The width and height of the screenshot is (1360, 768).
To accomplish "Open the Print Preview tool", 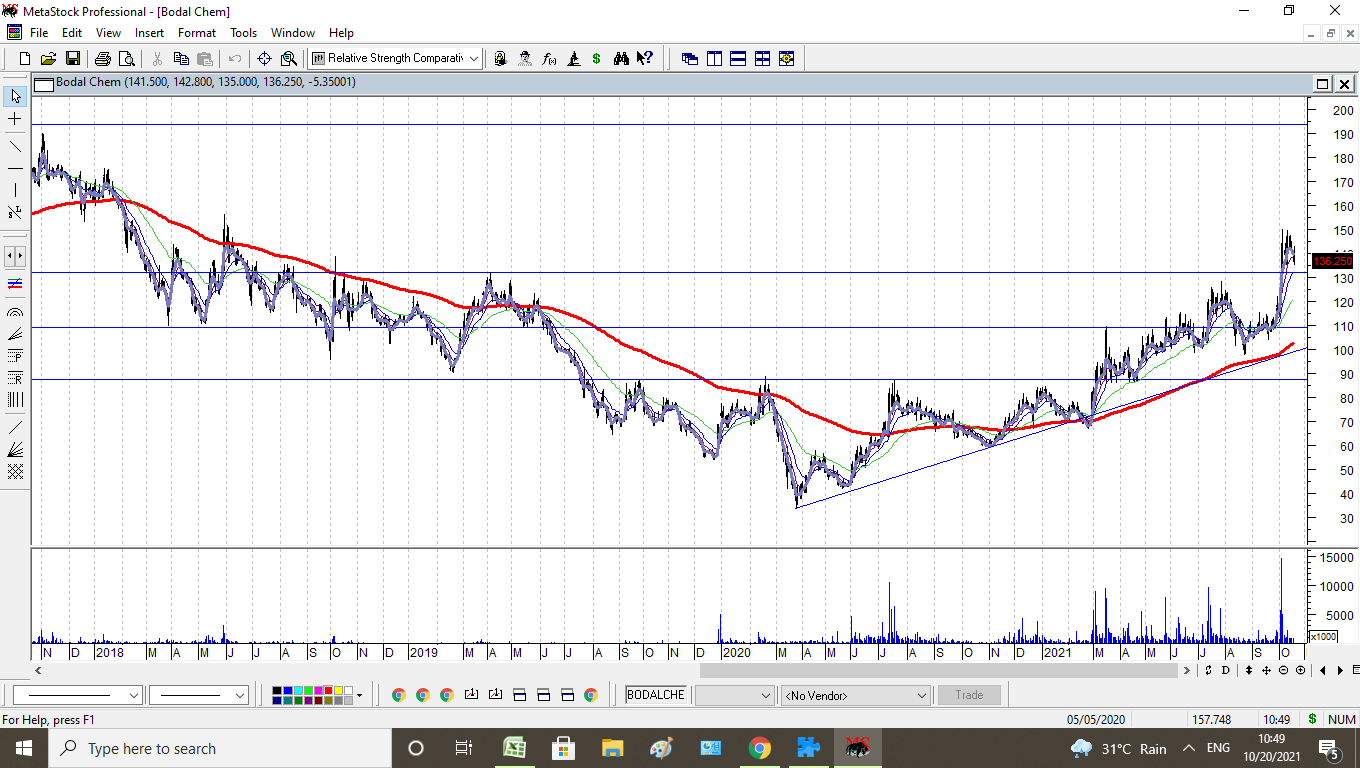I will pyautogui.click(x=126, y=59).
